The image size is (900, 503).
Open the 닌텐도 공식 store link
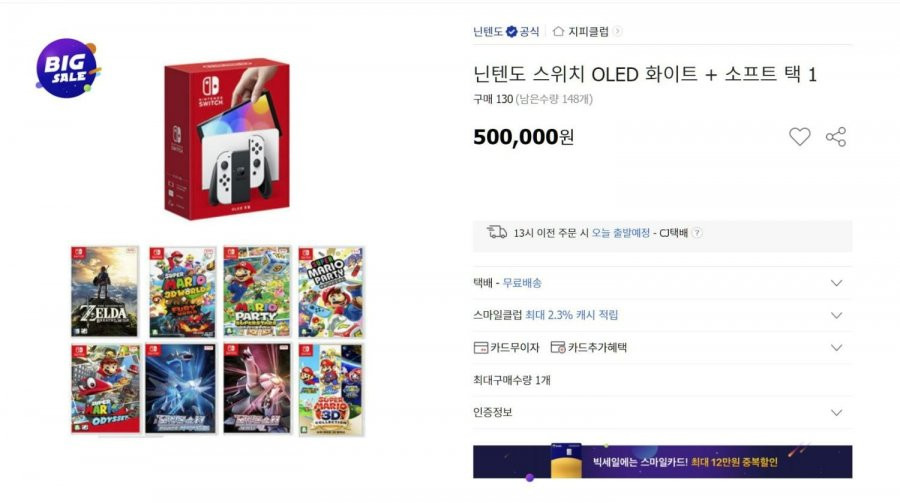point(506,31)
